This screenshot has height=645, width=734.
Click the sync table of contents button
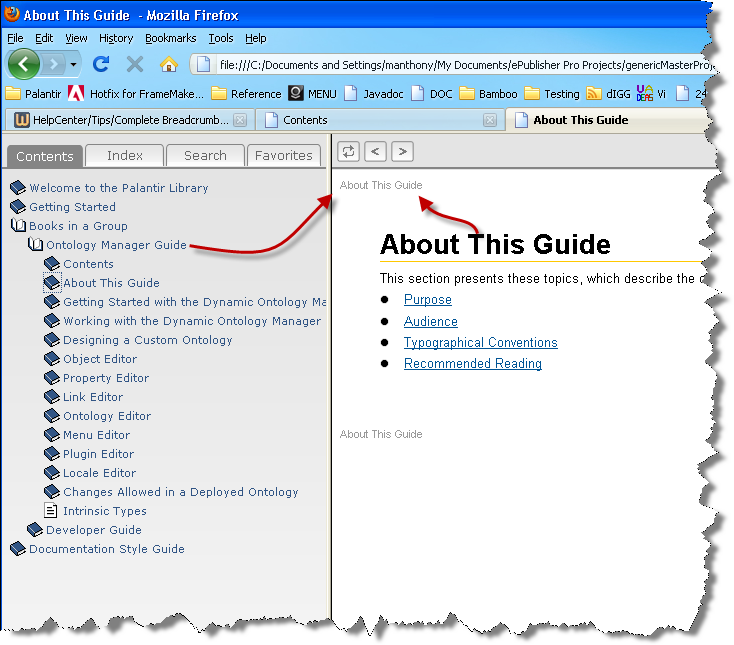coord(348,152)
